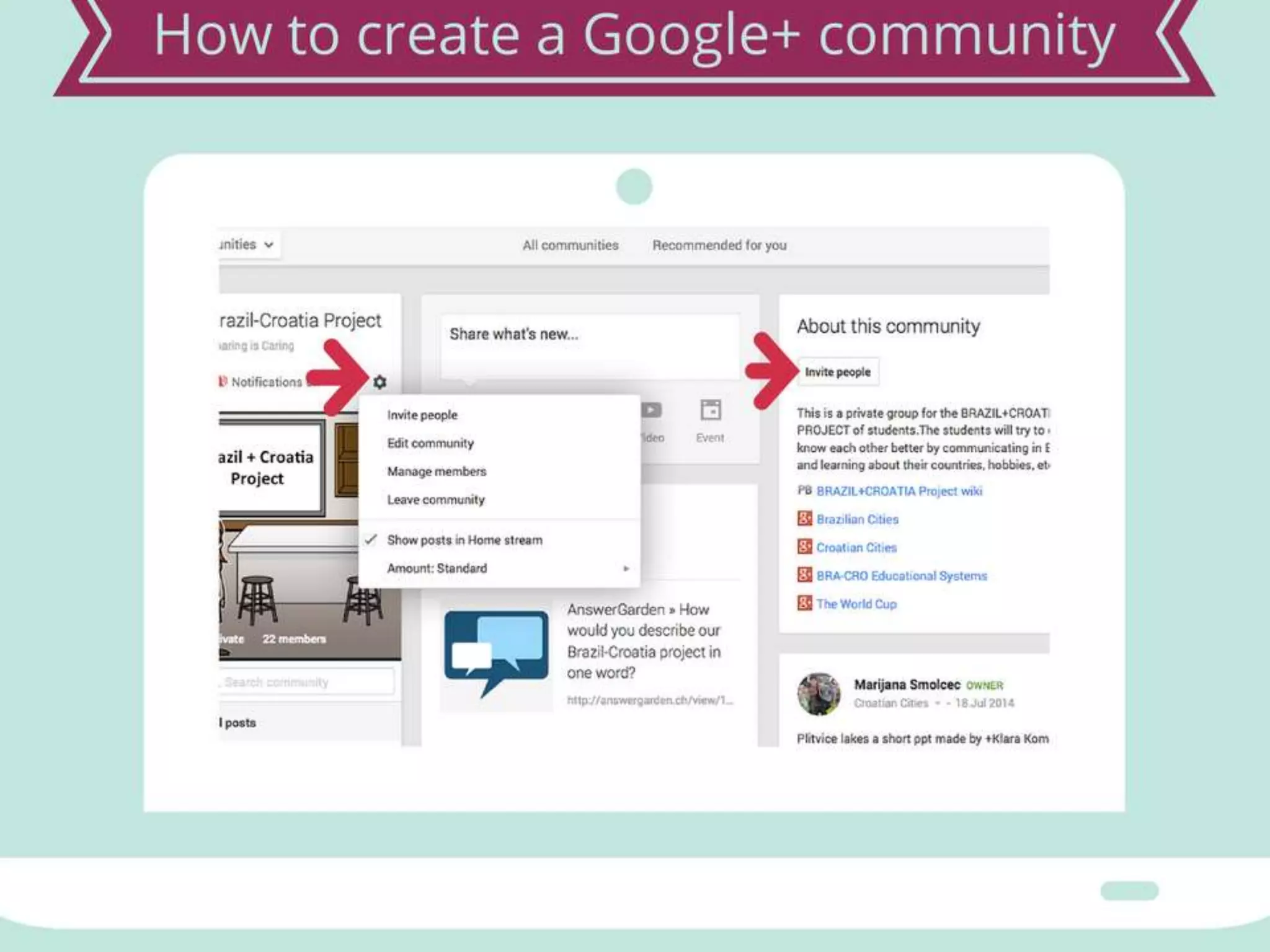
Task: Open the Communities dropdown chevron
Action: click(269, 245)
